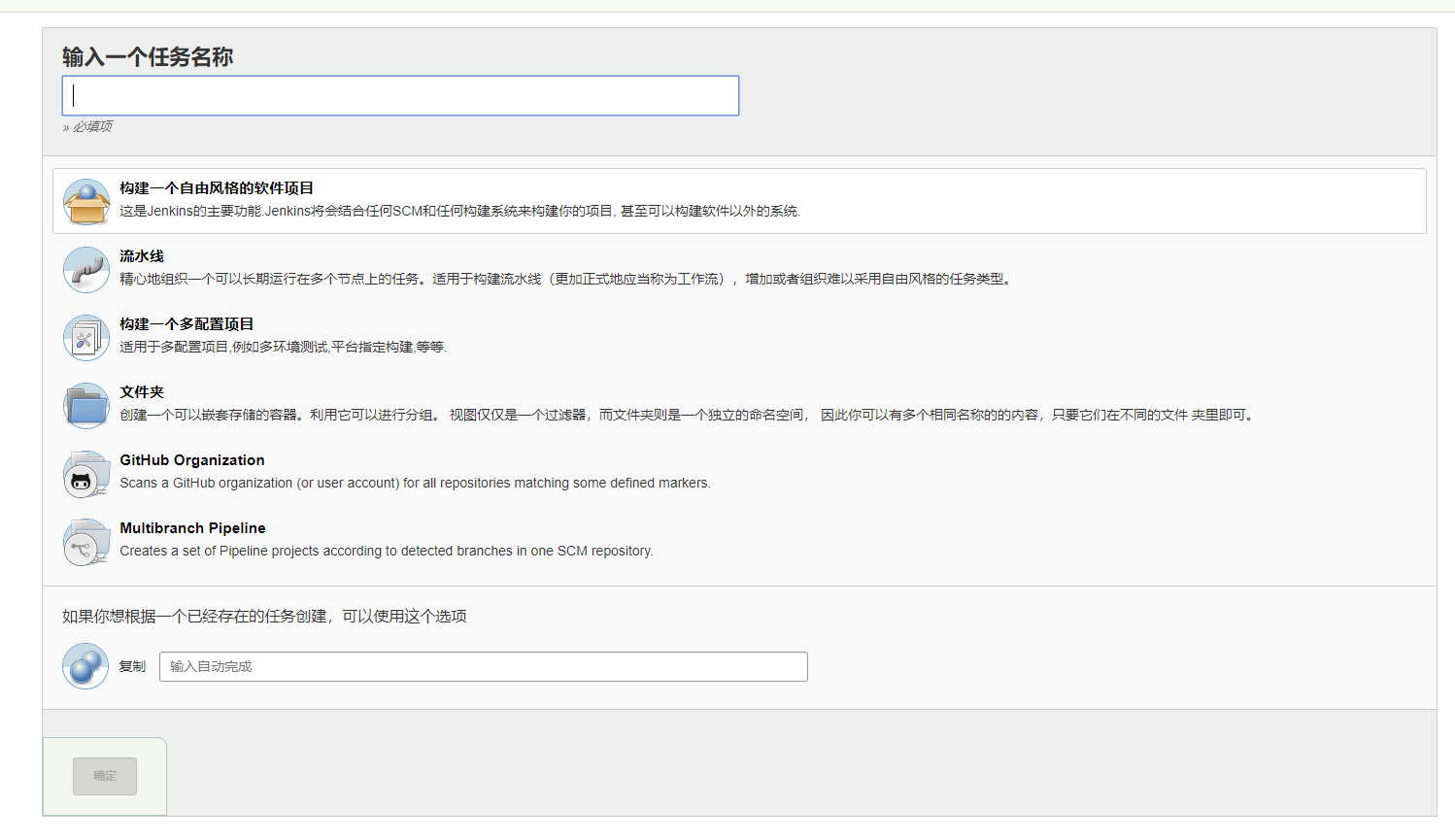Select the GitHub Organization octocat icon
This screenshot has width=1455, height=840.
click(x=86, y=474)
